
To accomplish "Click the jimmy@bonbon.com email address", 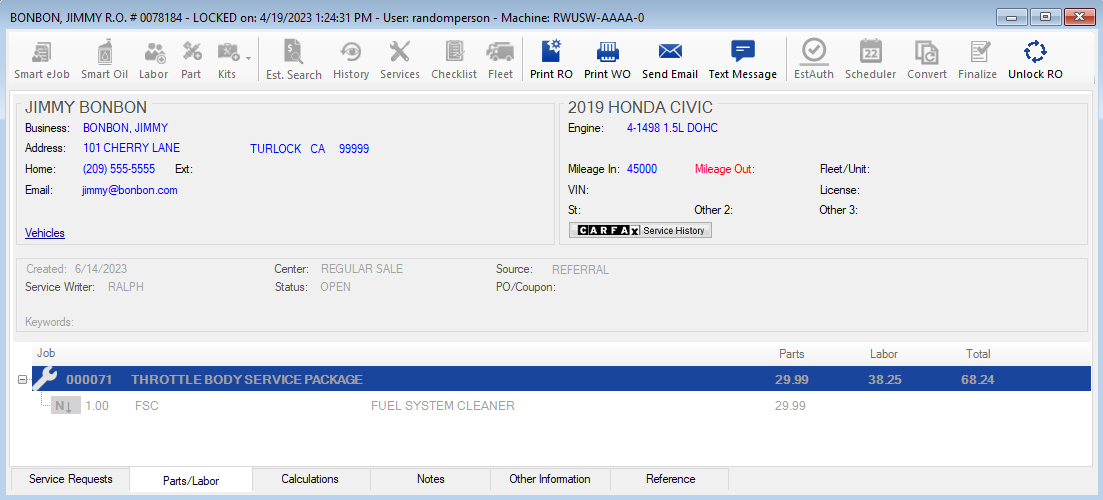I will tap(130, 190).
